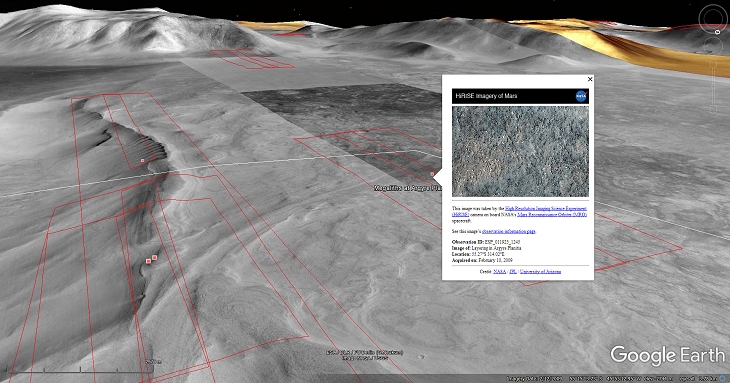The height and width of the screenshot is (383, 730).
Task: Select HiRISE placemark on the dune ridge
Action: (x=142, y=161)
